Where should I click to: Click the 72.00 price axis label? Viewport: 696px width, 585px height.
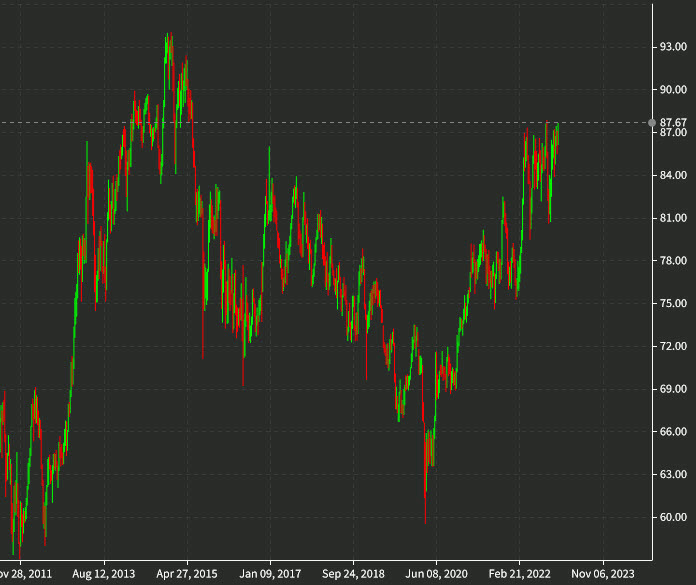point(673,346)
